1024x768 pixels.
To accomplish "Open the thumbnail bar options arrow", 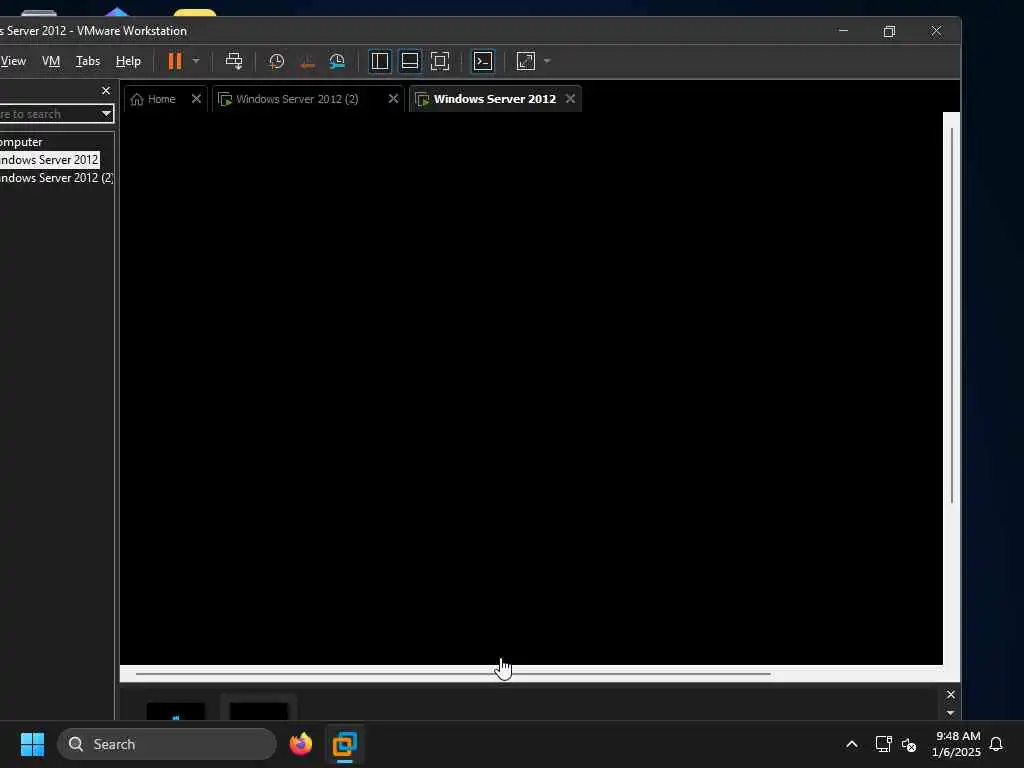I will pyautogui.click(x=951, y=712).
